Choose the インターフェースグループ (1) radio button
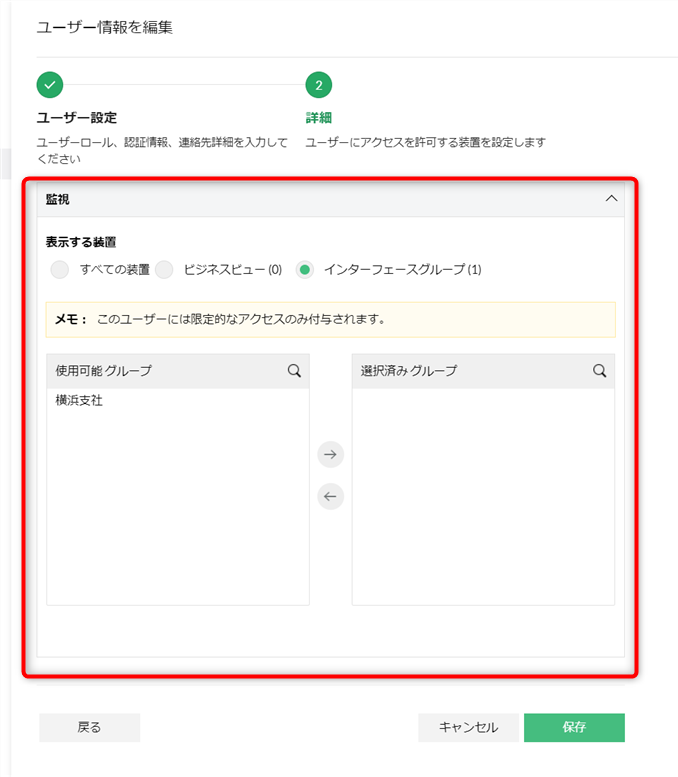 pyautogui.click(x=305, y=269)
